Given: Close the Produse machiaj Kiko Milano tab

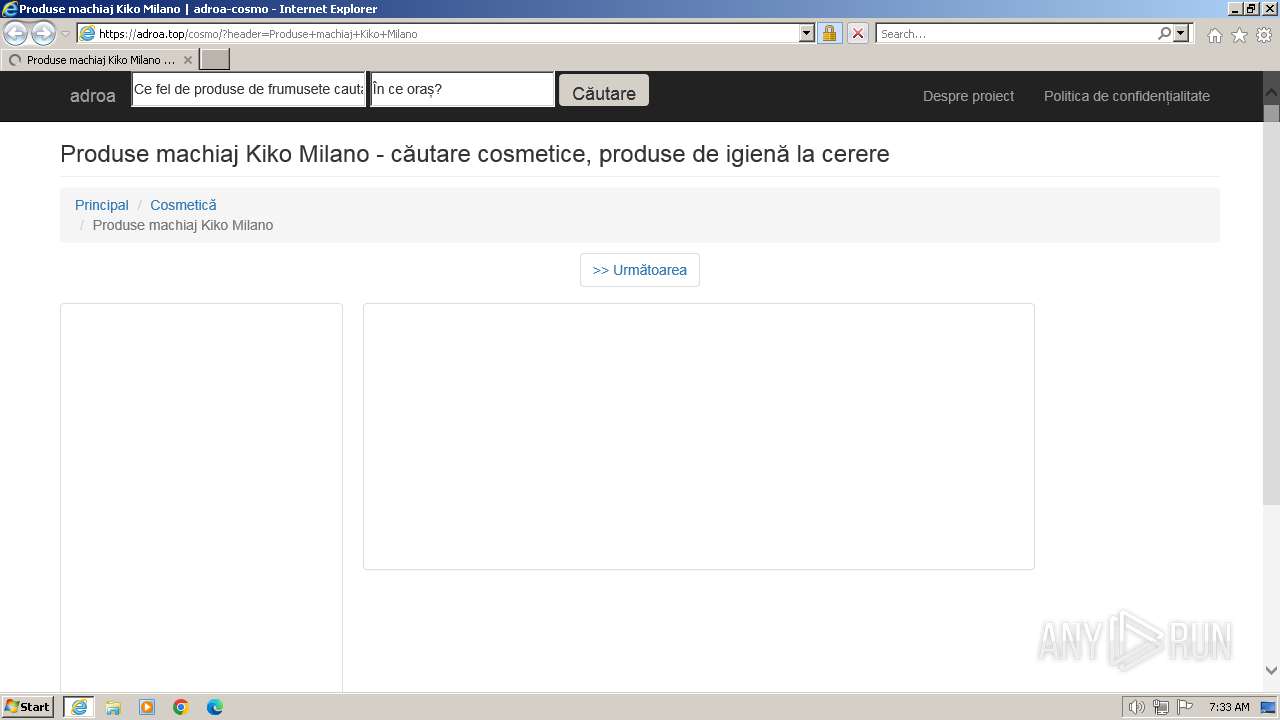Looking at the screenshot, I should (x=187, y=60).
